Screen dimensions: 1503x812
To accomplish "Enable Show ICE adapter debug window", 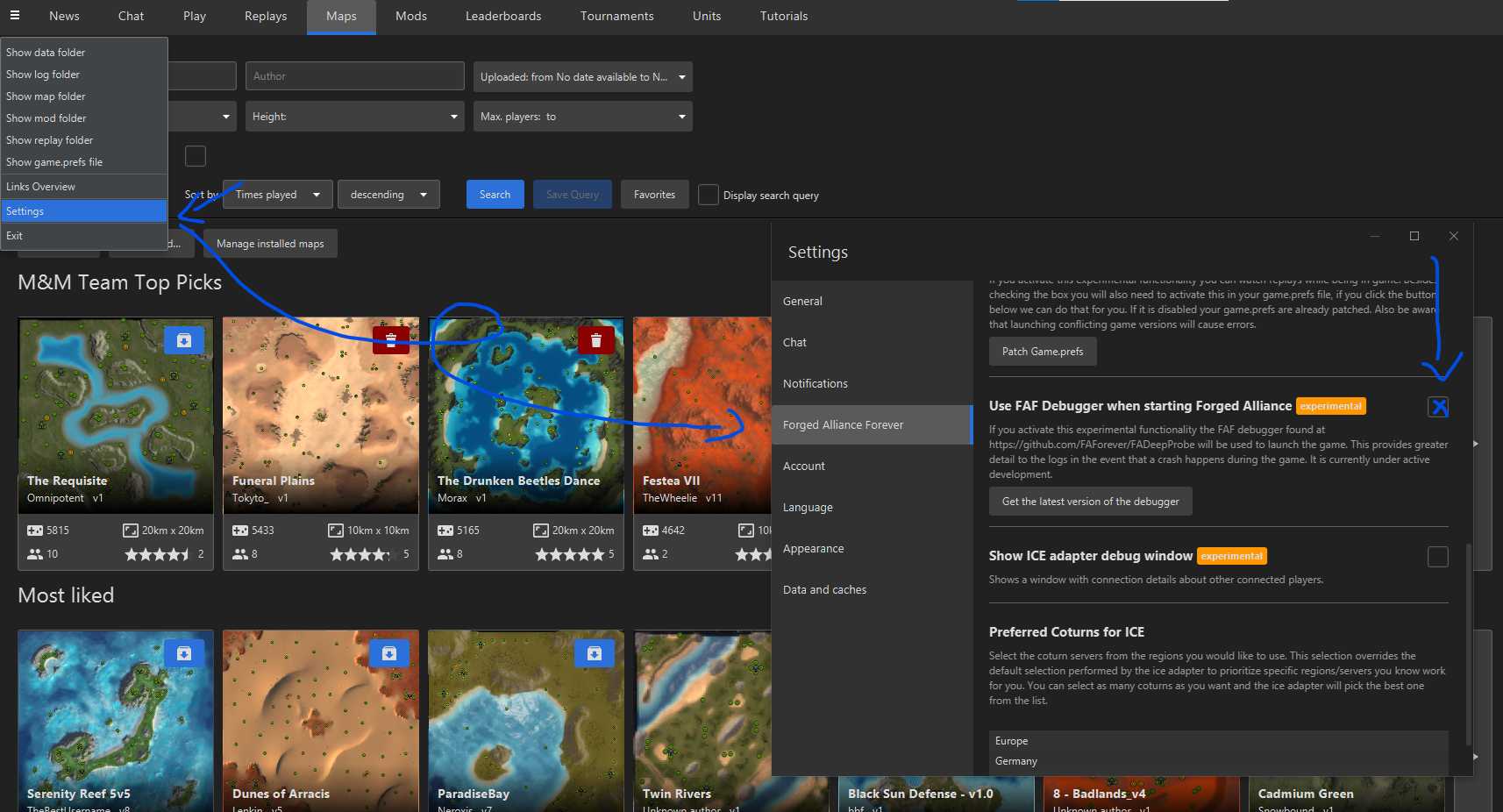I will click(1438, 557).
